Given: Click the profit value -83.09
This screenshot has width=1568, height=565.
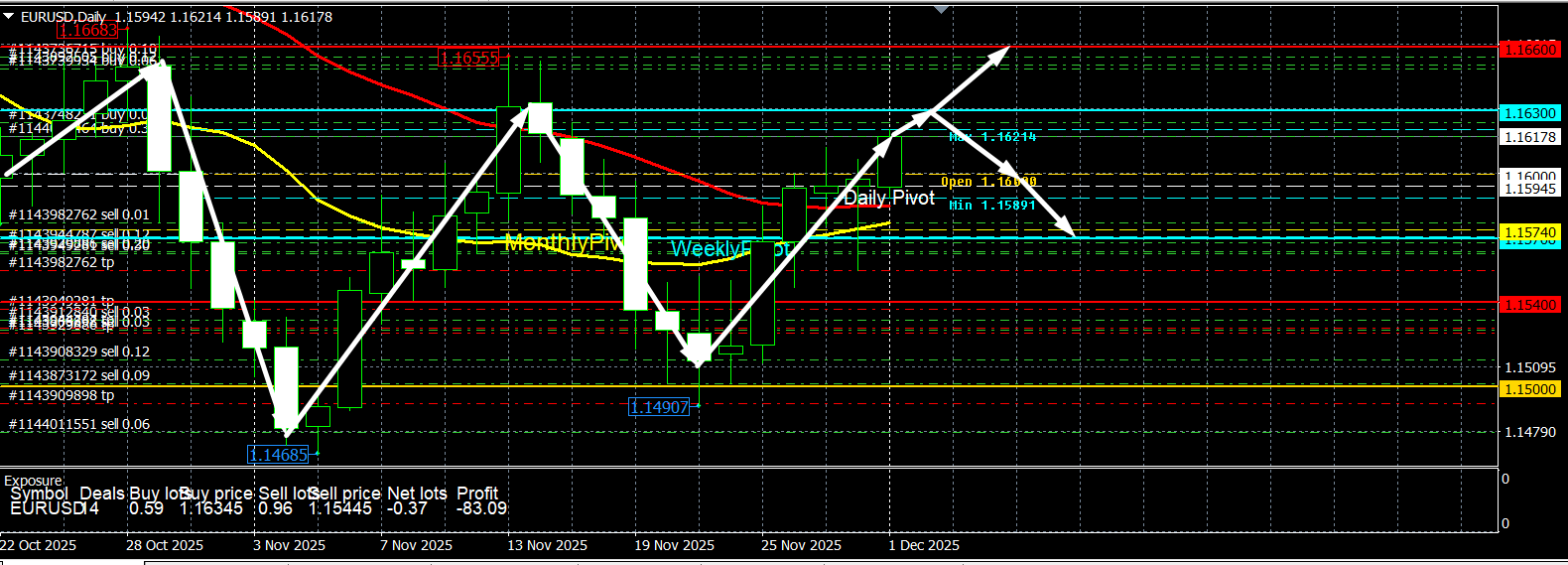Looking at the screenshot, I should coord(481,508).
